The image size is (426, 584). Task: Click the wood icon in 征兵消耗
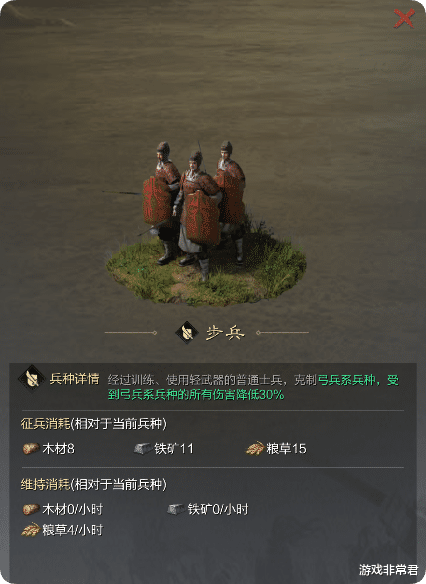tap(31, 448)
